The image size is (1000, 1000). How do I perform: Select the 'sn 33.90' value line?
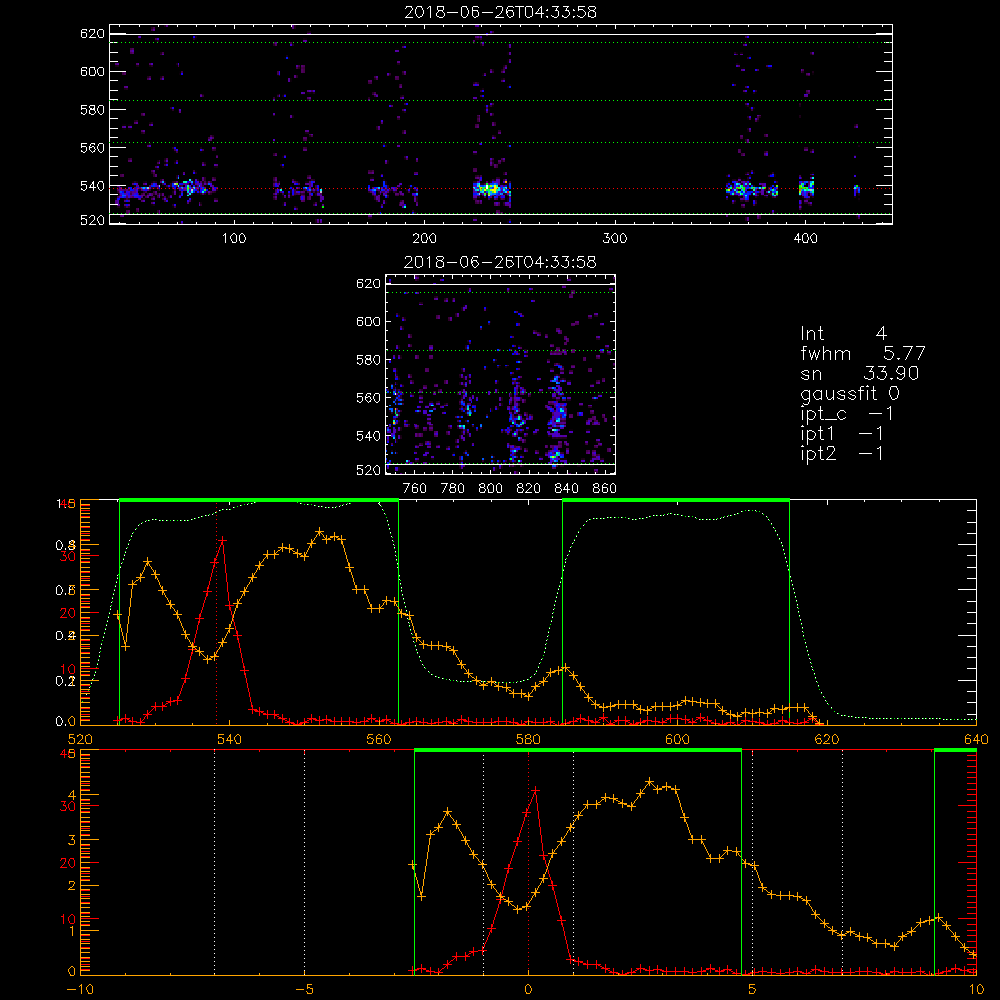point(860,374)
